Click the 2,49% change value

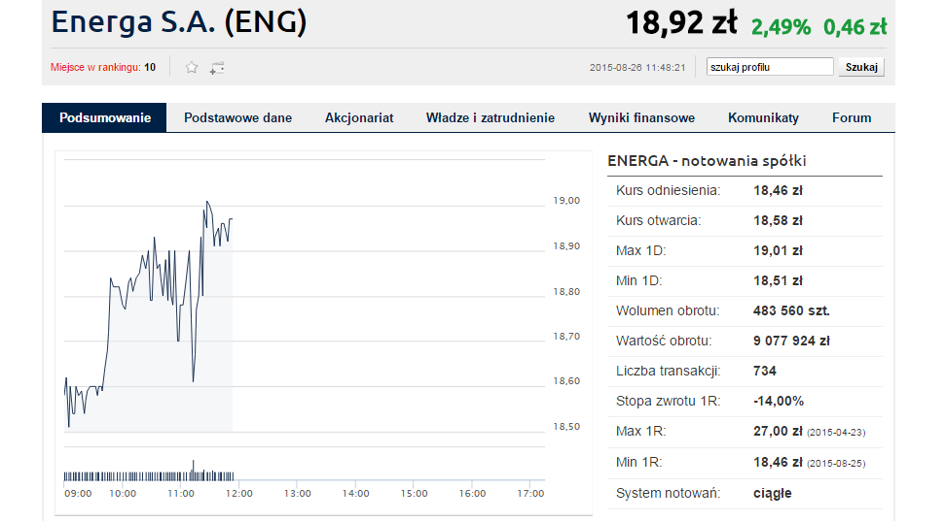pos(781,27)
